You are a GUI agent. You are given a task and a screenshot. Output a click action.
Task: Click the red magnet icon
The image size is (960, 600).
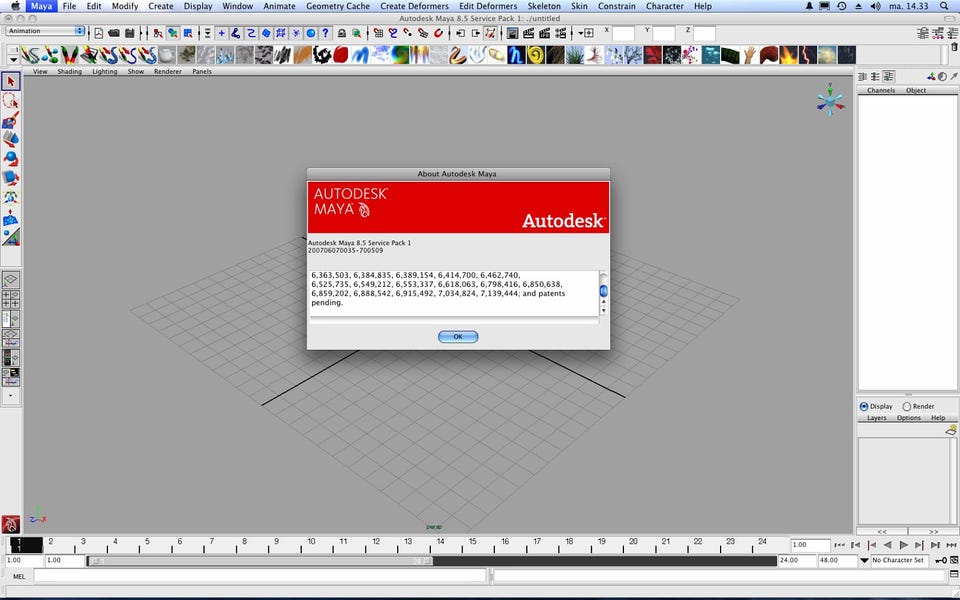coord(438,33)
